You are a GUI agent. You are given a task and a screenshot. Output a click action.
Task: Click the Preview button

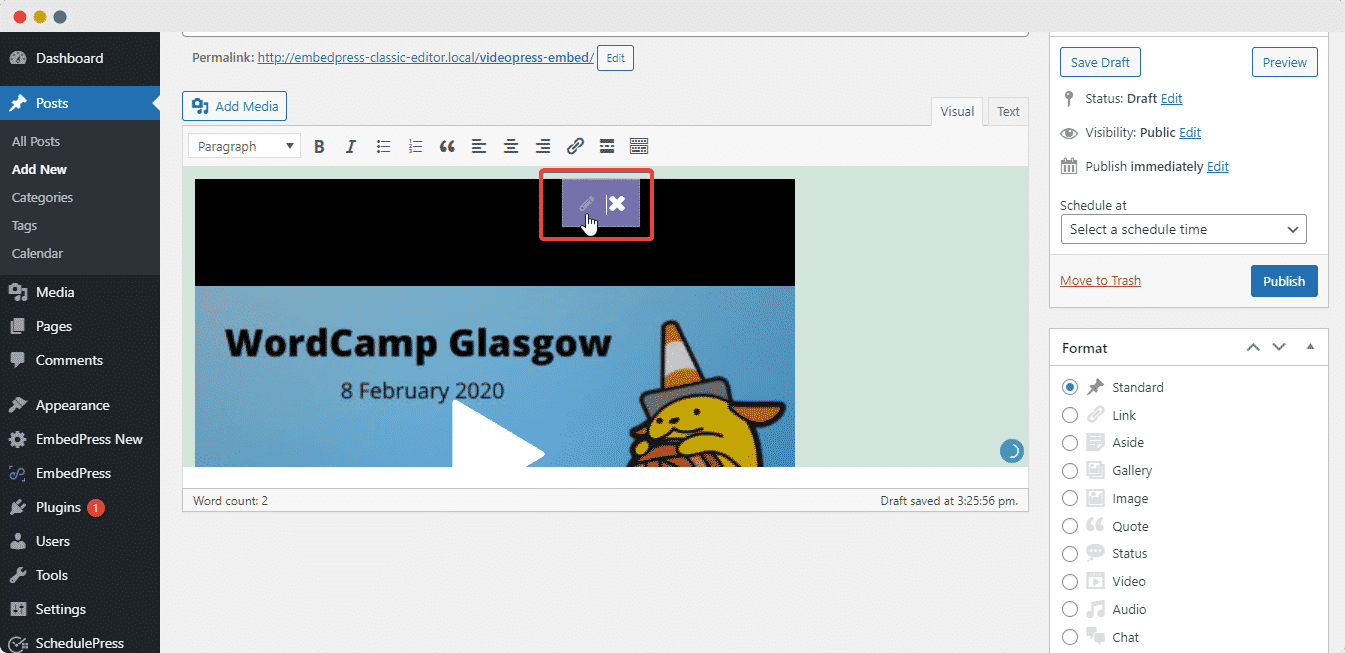pos(1284,62)
